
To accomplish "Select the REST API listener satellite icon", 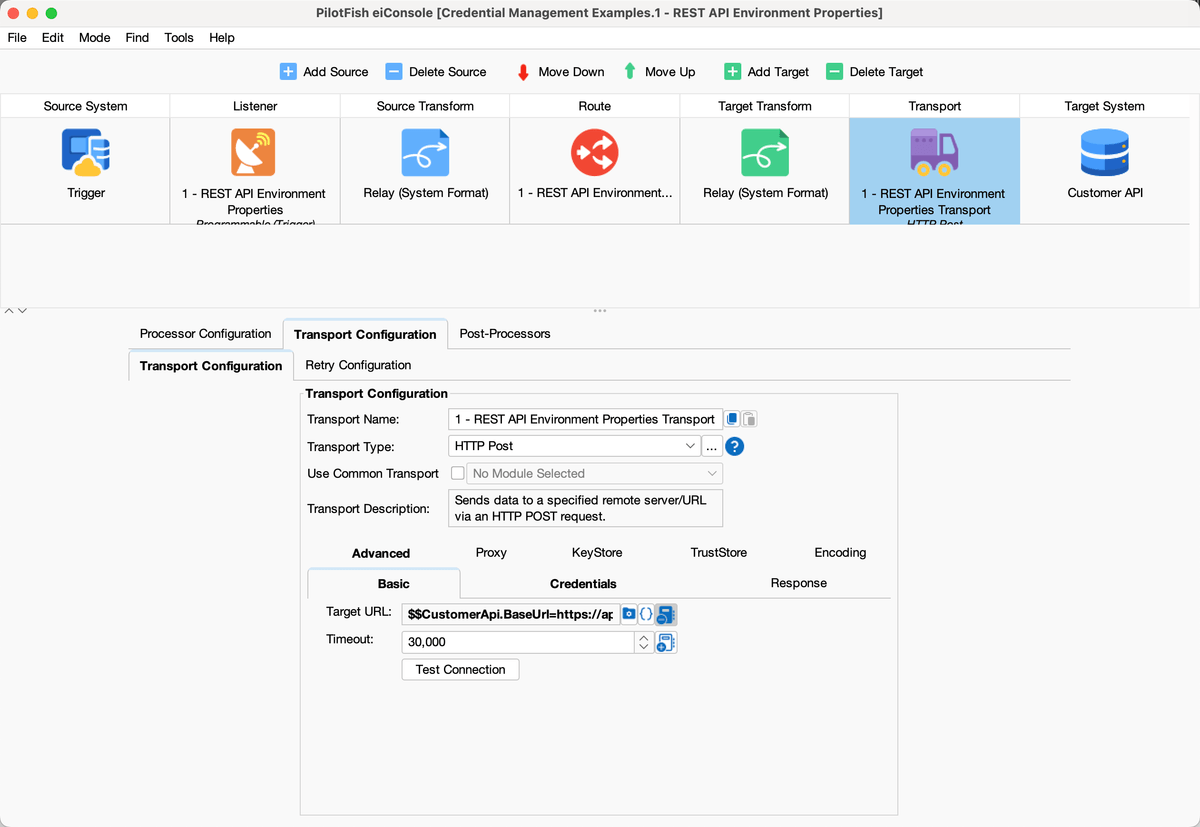I will coord(254,153).
